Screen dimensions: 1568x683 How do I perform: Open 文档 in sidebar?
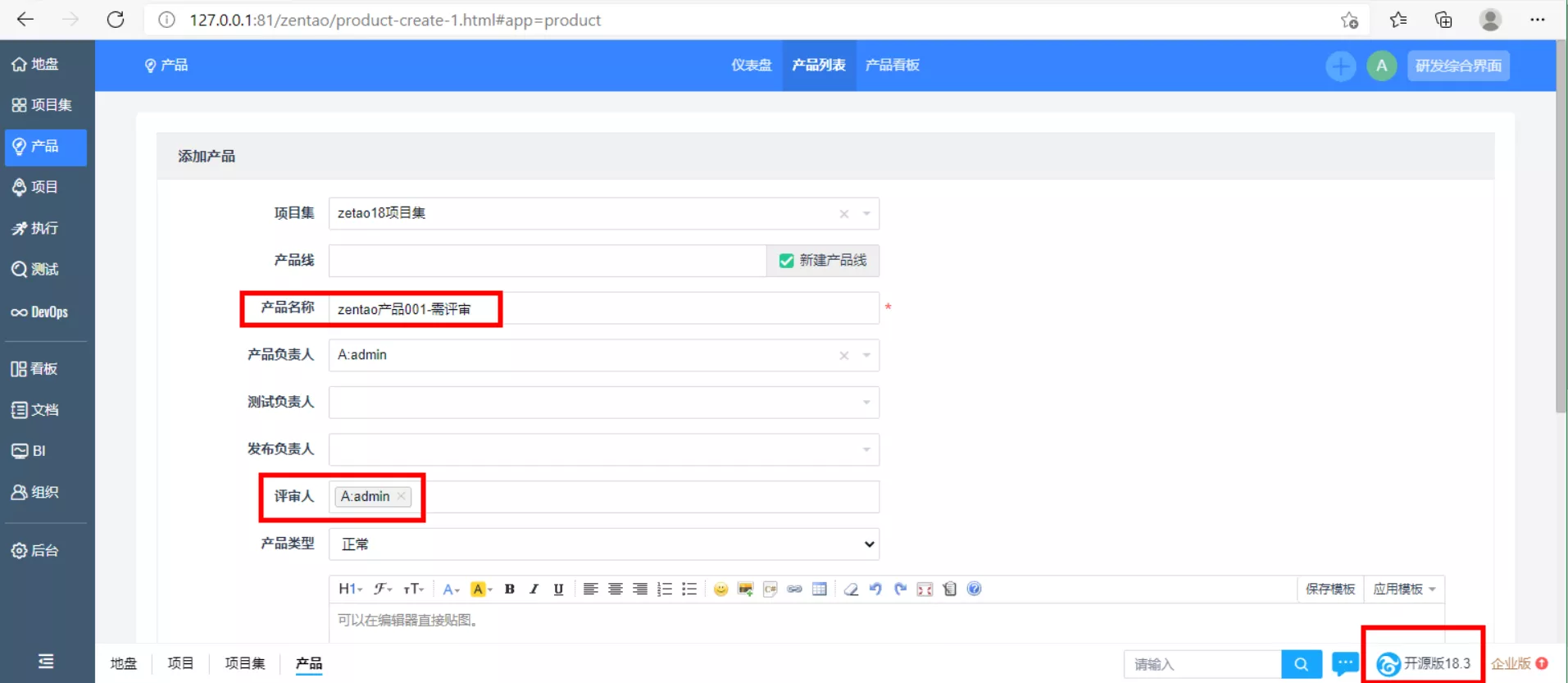[46, 410]
